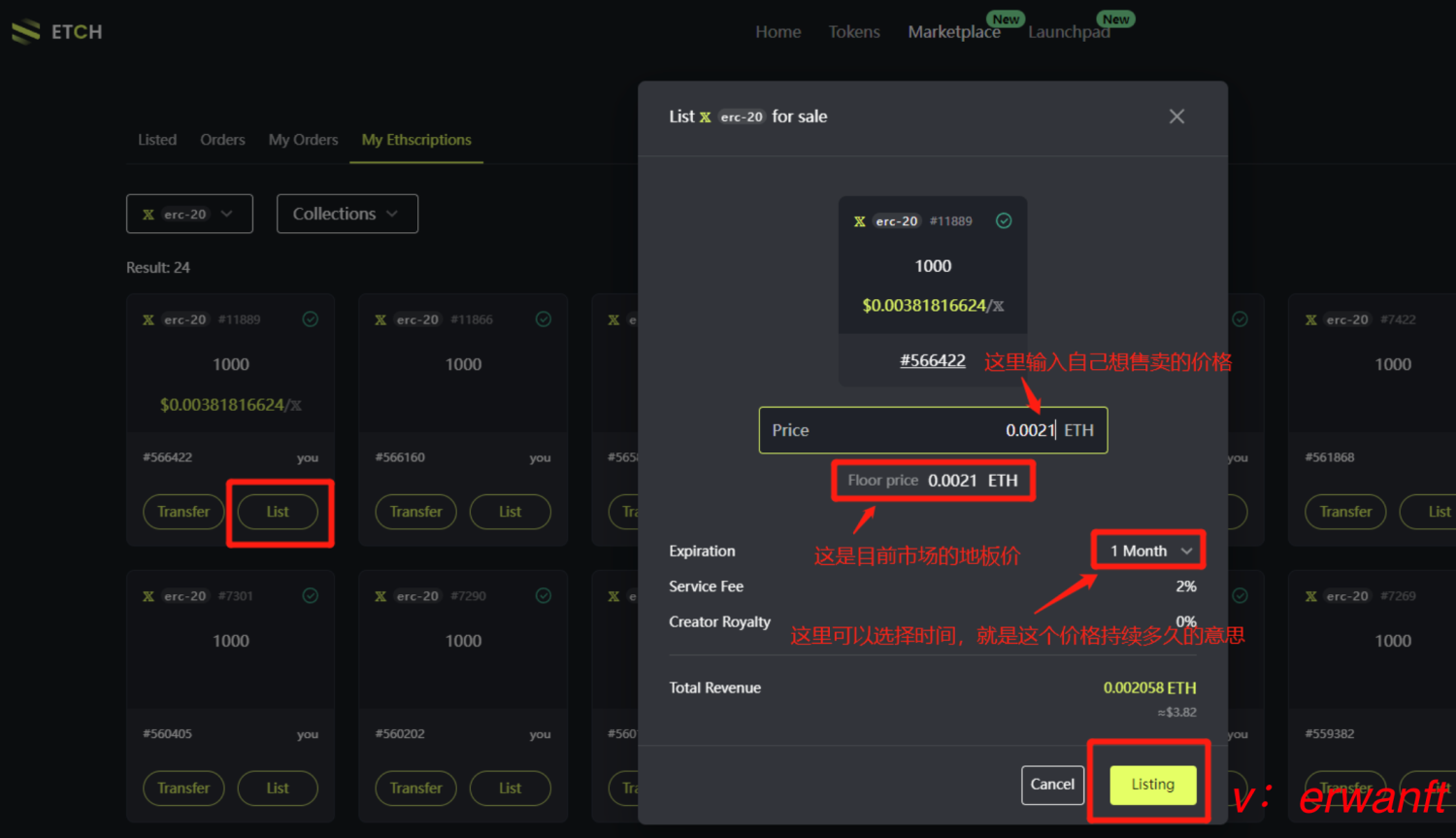The image size is (1456, 838).
Task: Expand the X erc-20 token dropdown
Action: point(189,214)
